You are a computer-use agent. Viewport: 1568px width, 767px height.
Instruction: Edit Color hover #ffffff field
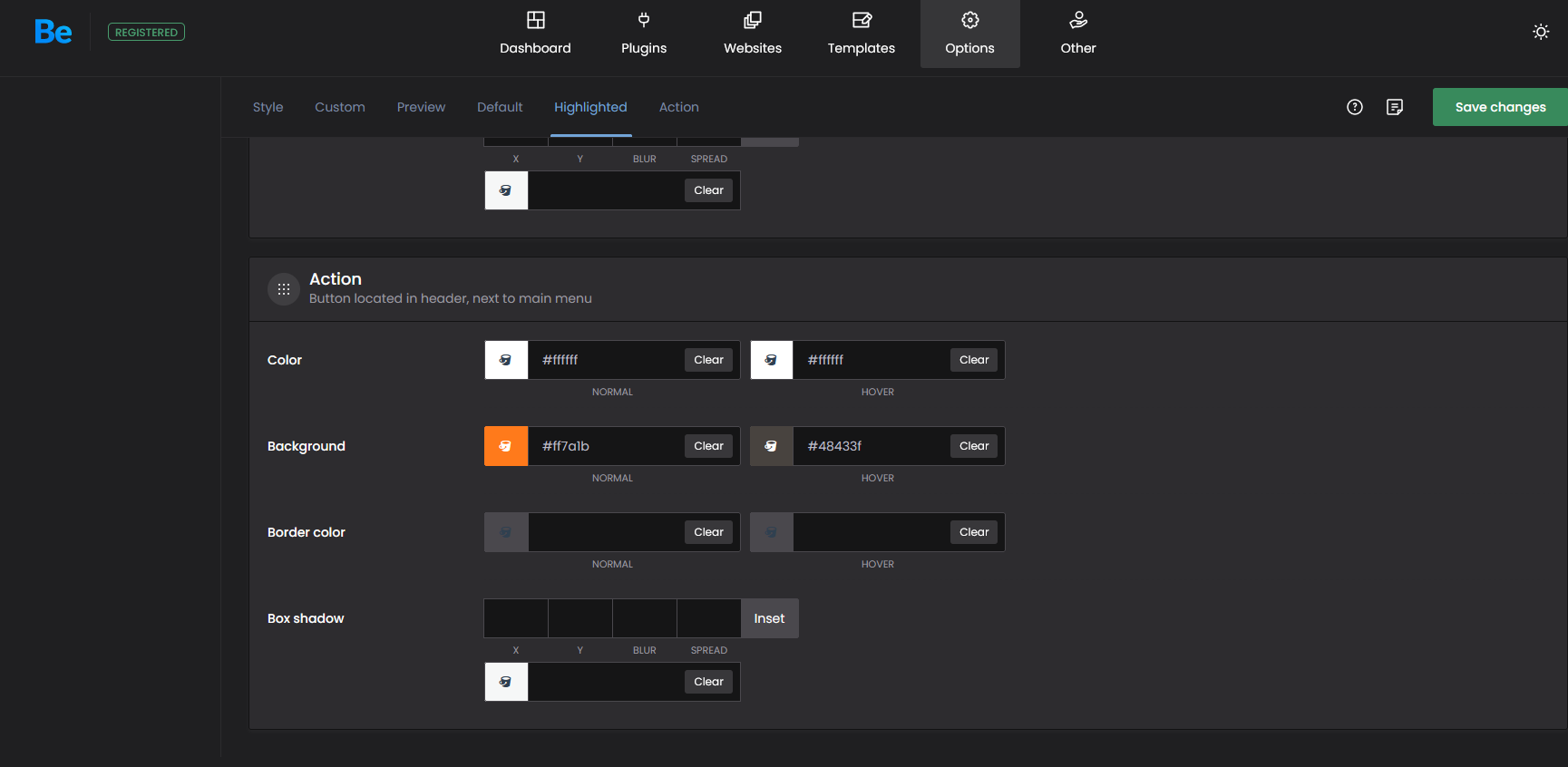872,360
